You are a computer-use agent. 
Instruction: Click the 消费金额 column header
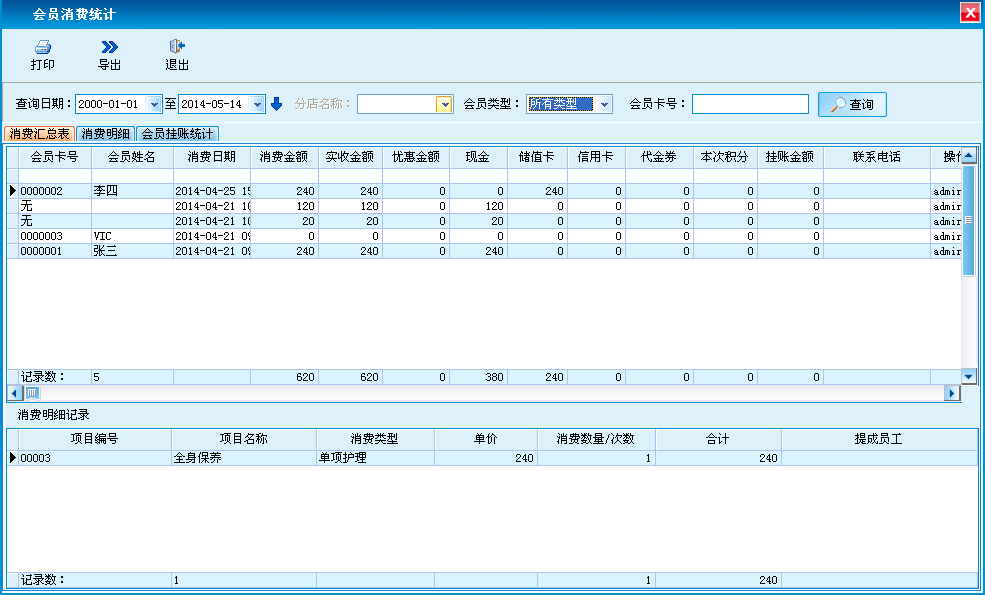(285, 157)
